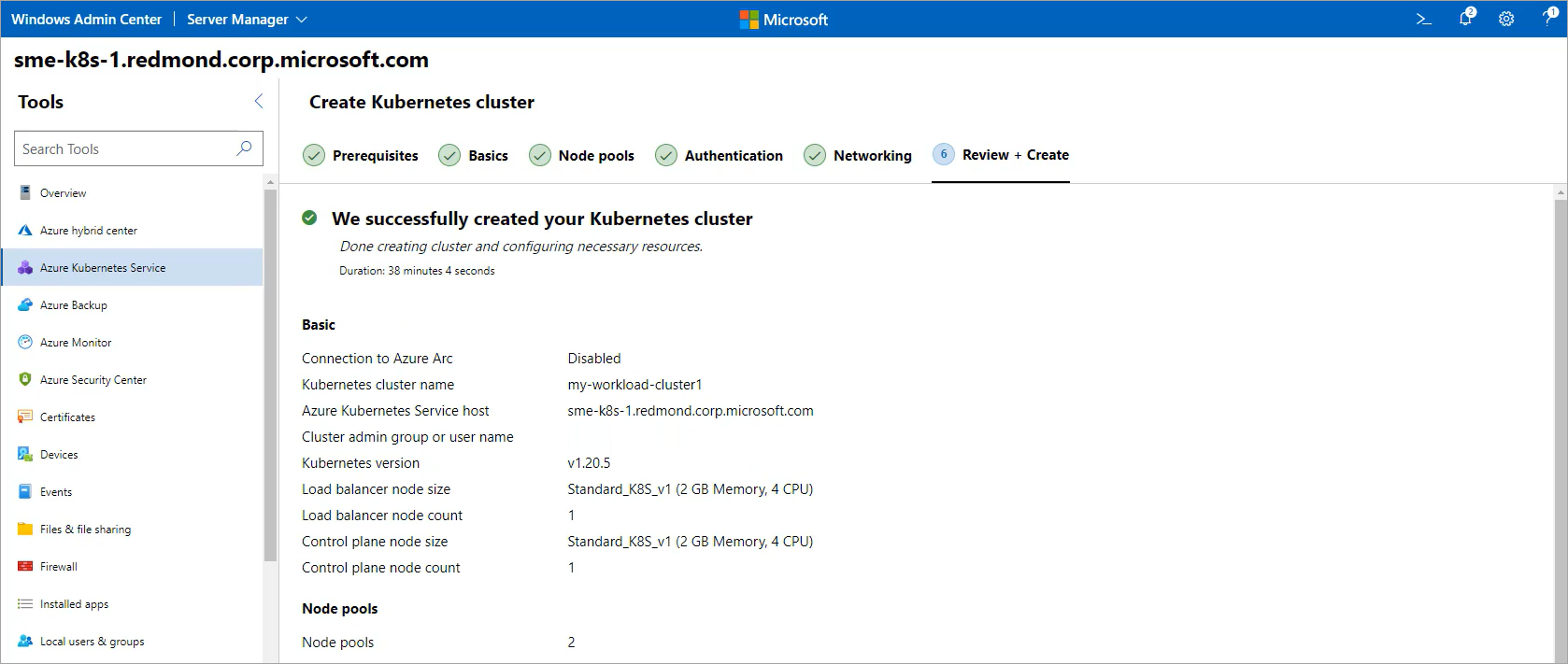Click the Certificates icon
The height and width of the screenshot is (664, 1568).
point(25,417)
